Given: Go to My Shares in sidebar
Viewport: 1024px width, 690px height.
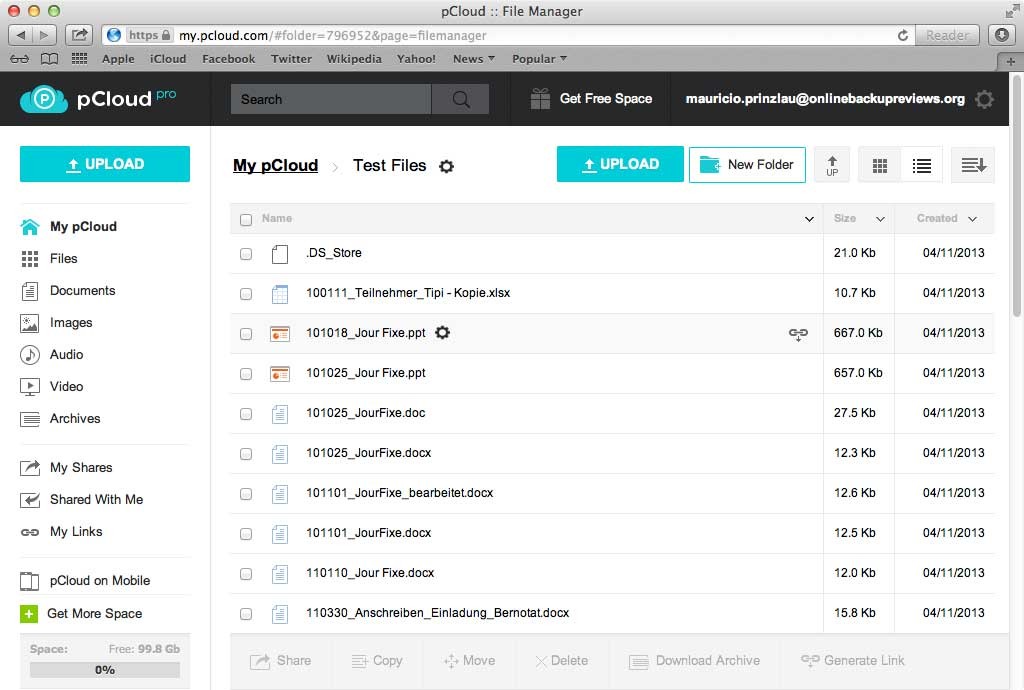Looking at the screenshot, I should click(x=80, y=467).
